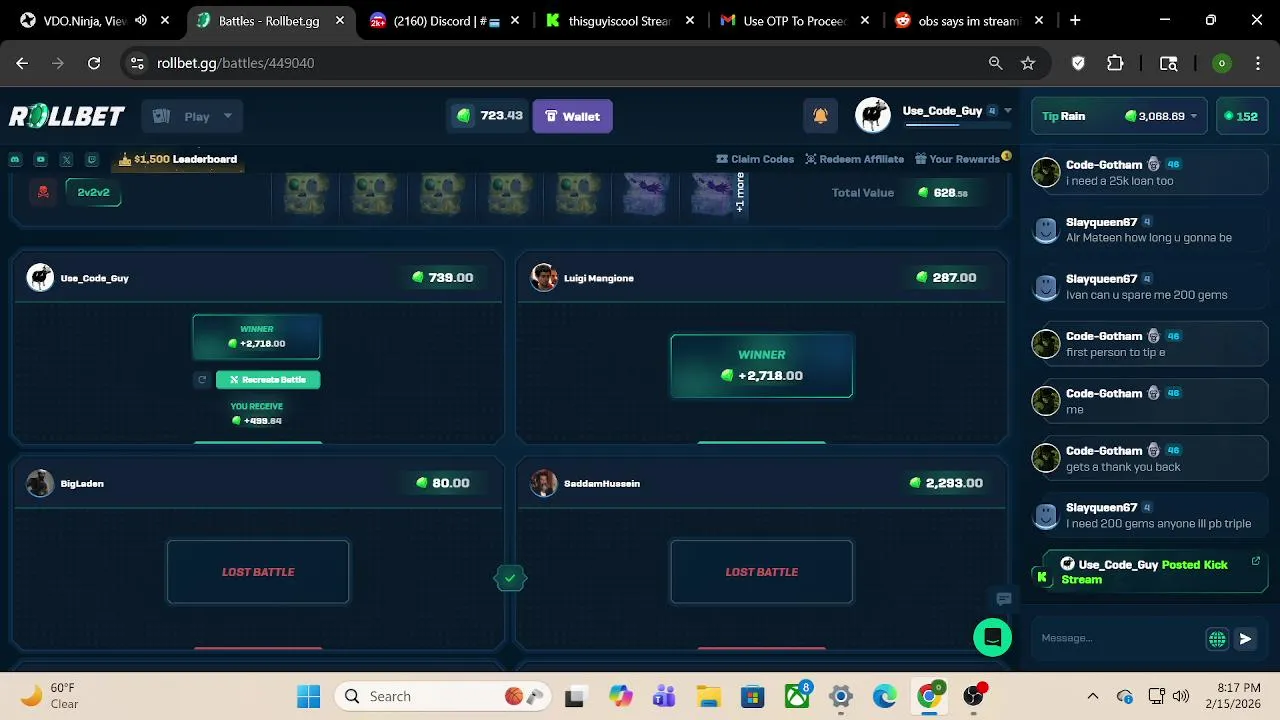Open the X social icon under the logo
The image size is (1280, 720).
pyautogui.click(x=66, y=159)
